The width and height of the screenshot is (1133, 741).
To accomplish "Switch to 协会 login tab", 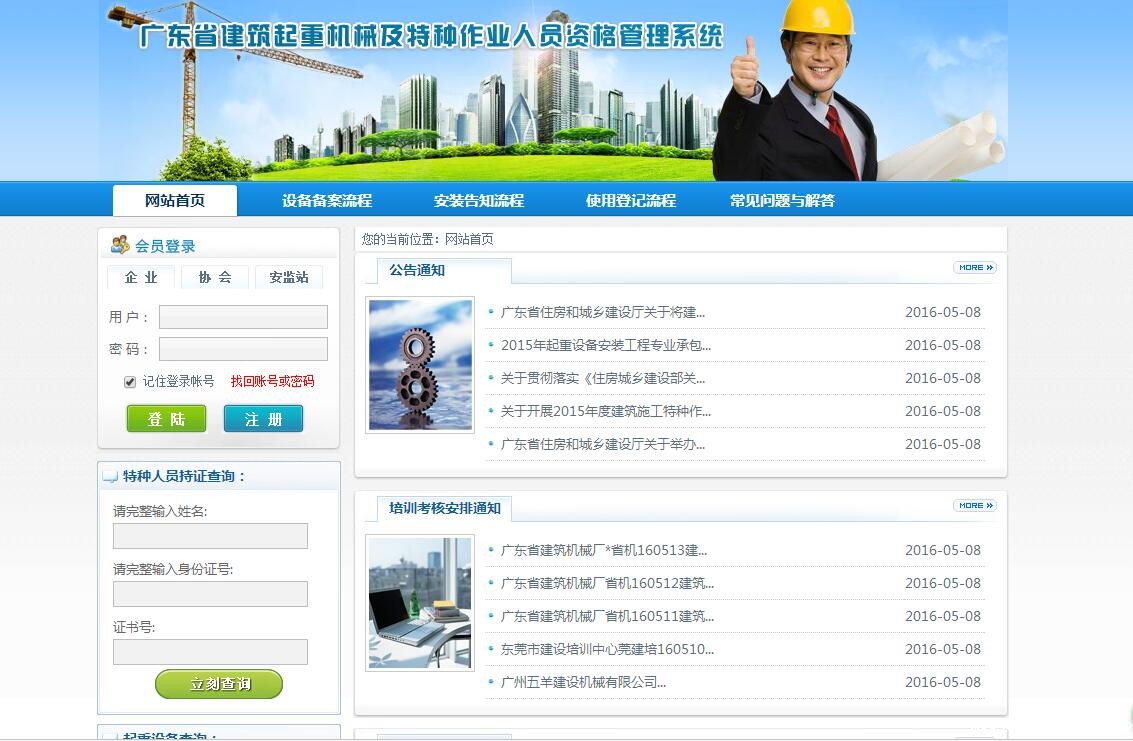I will tap(215, 277).
